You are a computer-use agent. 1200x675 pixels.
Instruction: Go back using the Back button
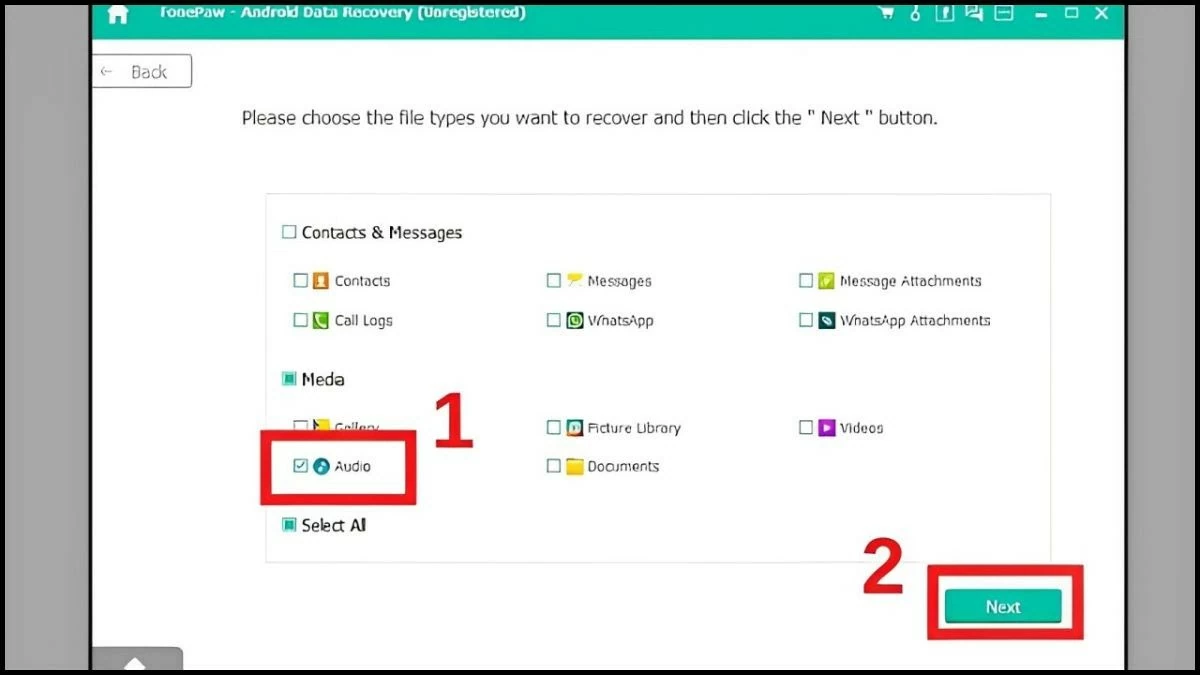(x=142, y=72)
